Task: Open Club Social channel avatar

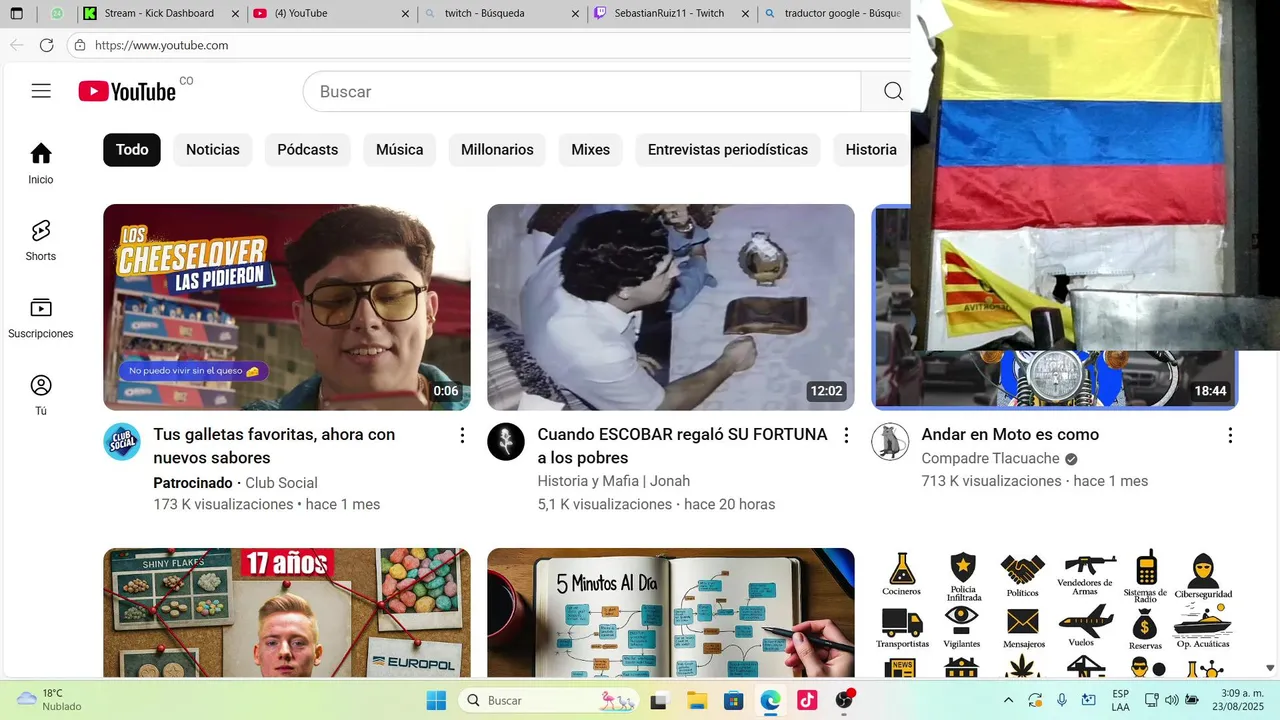Action: [x=122, y=441]
